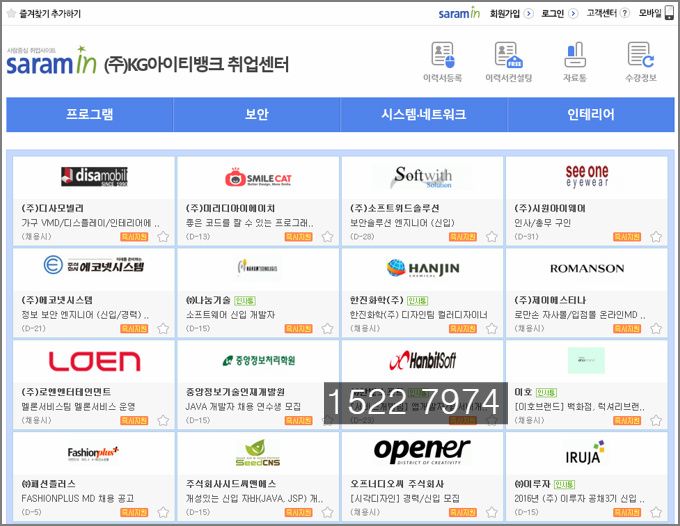This screenshot has height=526, width=680.
Task: Favorite the 오프너디오씨 job with its star
Action: point(491,513)
